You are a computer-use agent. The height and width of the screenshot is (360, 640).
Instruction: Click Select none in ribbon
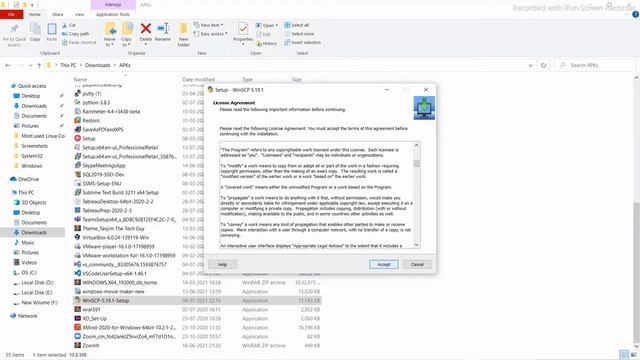pos(299,34)
